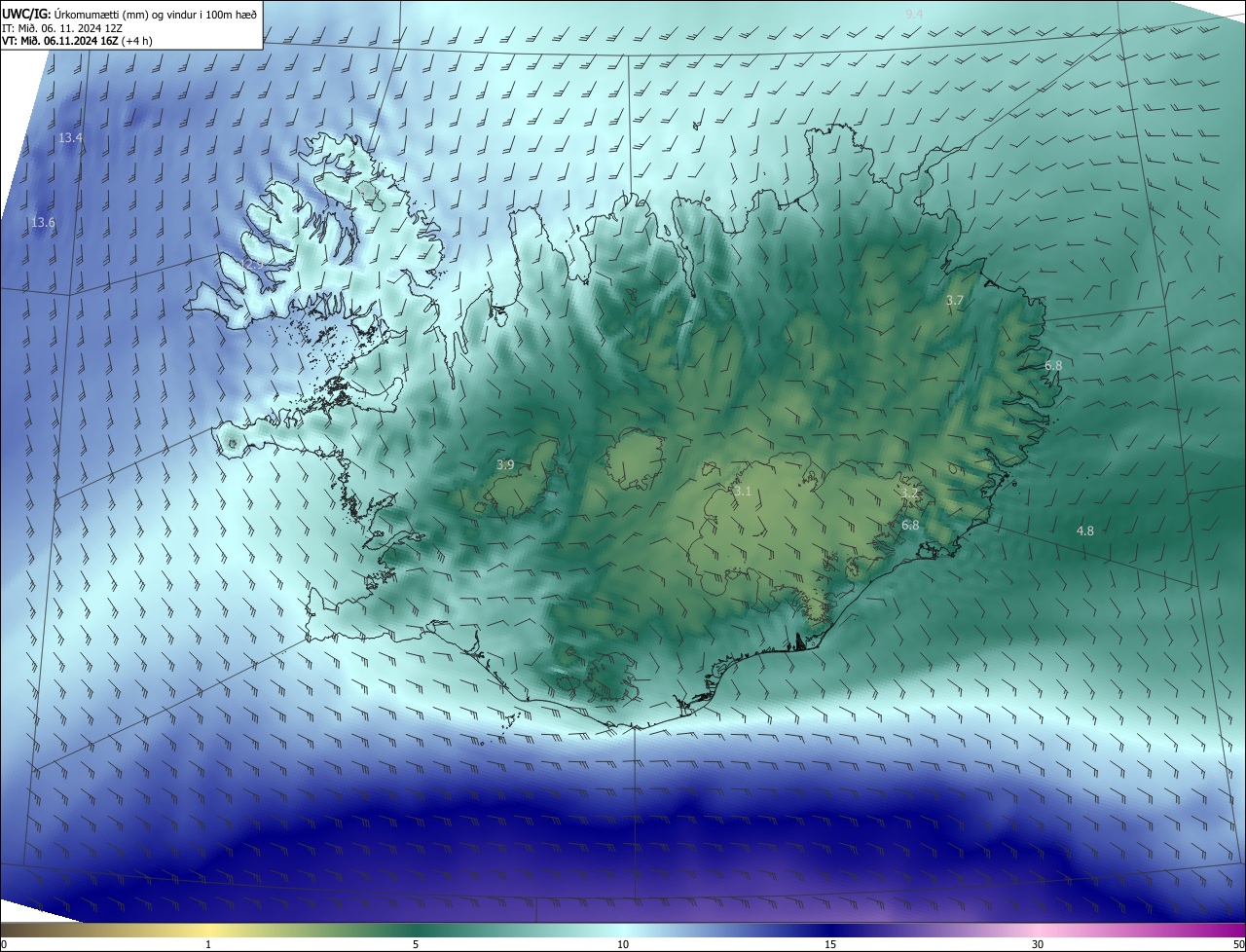Click the 13.4 value label on the map
This screenshot has height=952, width=1246.
[70, 138]
